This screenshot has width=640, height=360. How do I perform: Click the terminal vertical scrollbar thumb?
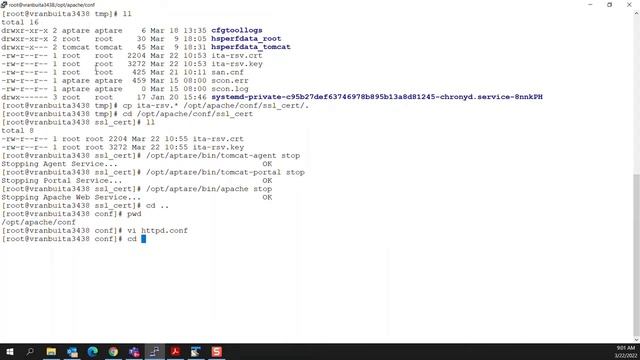click(636, 255)
